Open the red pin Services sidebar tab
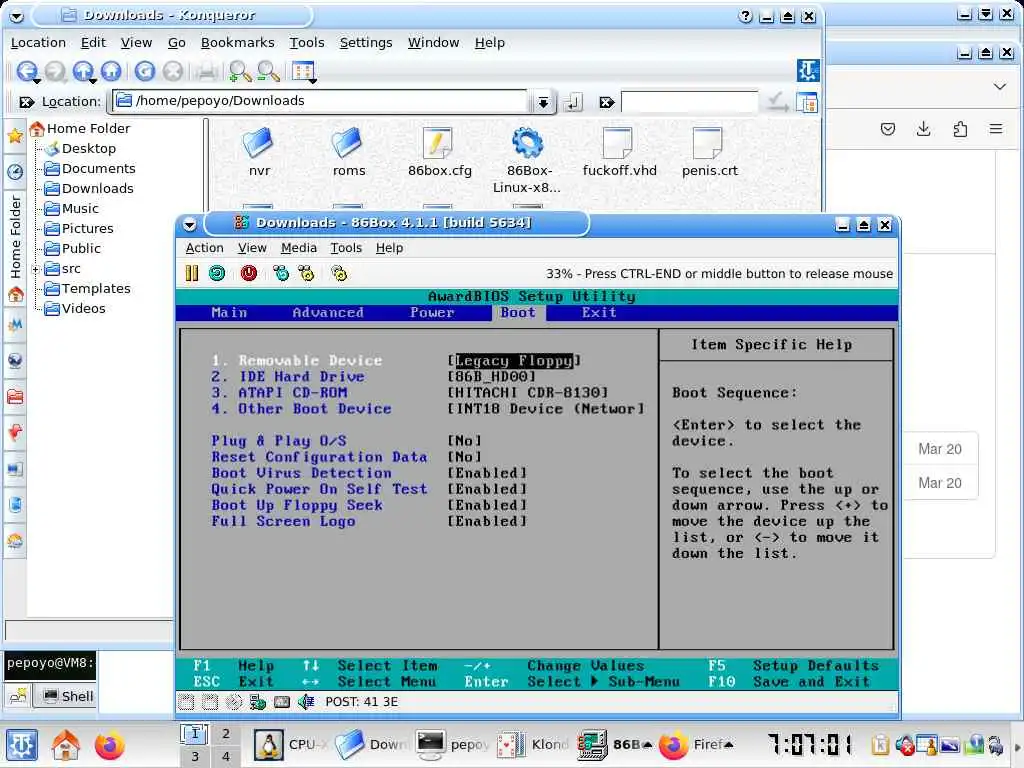The height and width of the screenshot is (768, 1024). click(15, 432)
